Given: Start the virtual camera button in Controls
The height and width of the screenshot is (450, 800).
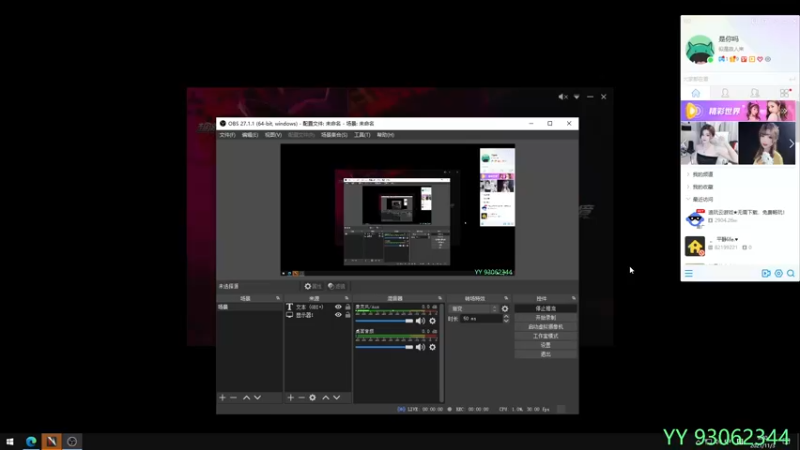Looking at the screenshot, I should [545, 327].
